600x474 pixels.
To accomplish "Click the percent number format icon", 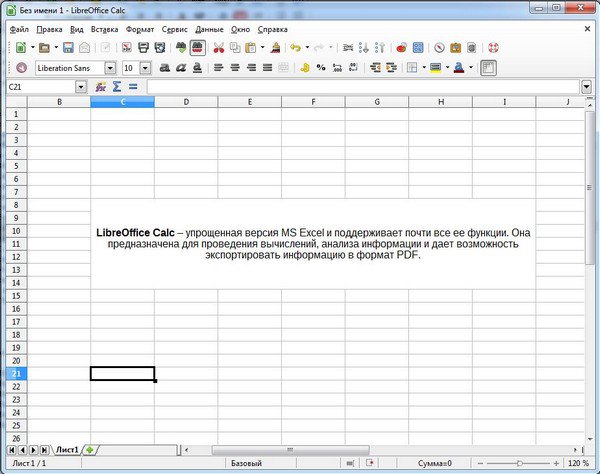I will coord(321,68).
